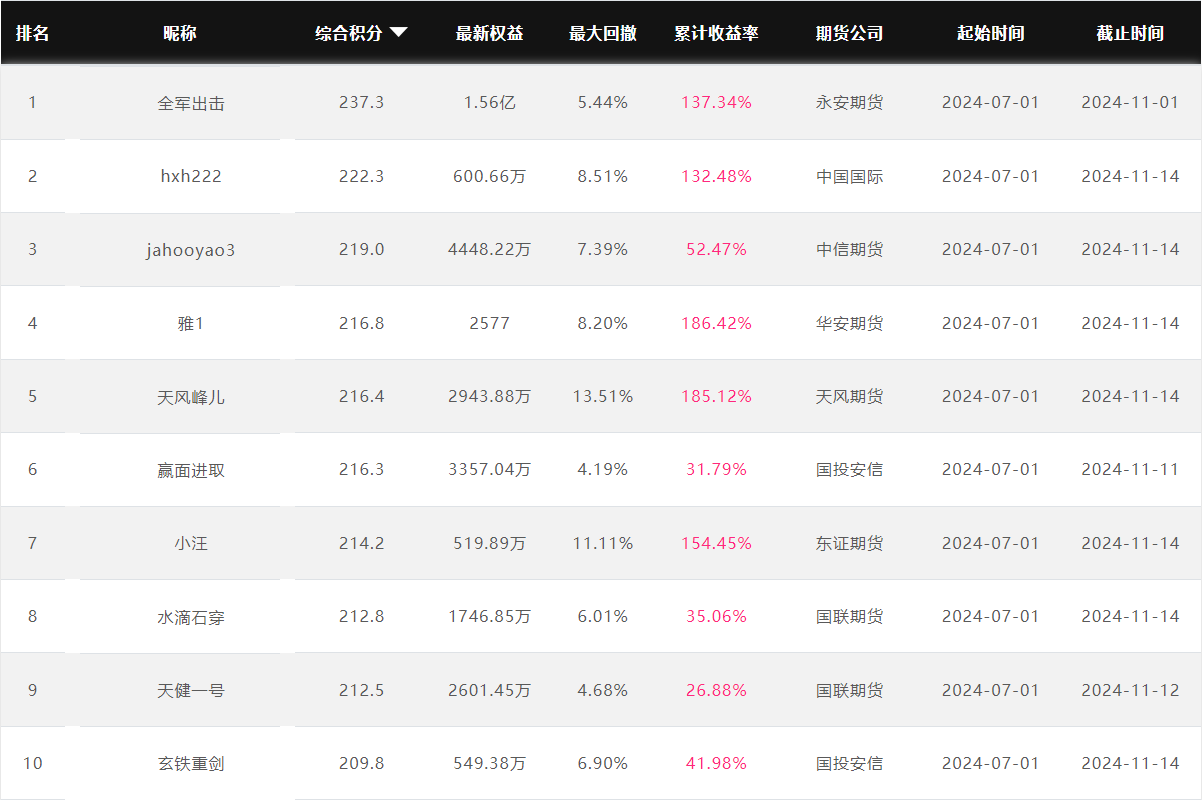Click the 累计收益率 column header
The height and width of the screenshot is (800, 1202).
pos(716,33)
